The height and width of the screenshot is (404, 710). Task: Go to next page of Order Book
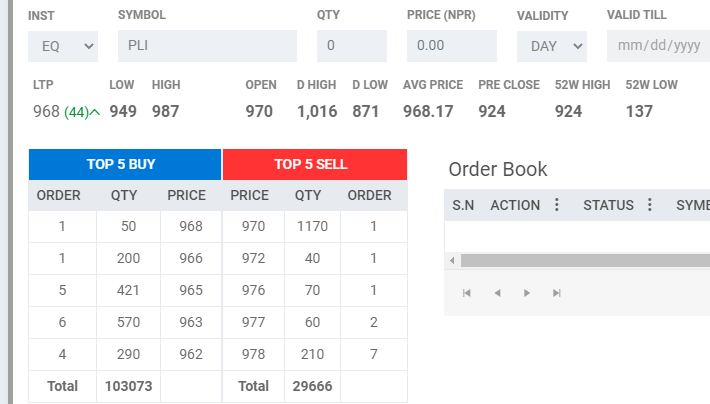[527, 293]
